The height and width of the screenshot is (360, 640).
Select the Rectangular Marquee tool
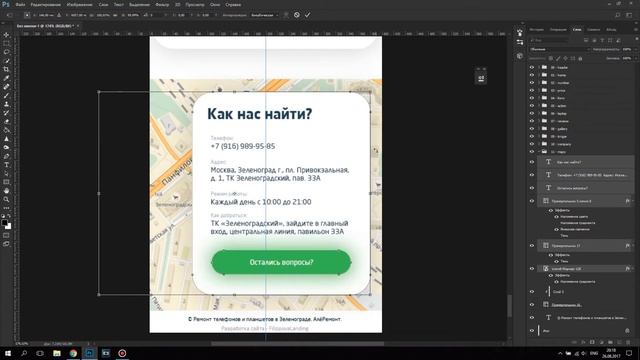pyautogui.click(x=6, y=44)
